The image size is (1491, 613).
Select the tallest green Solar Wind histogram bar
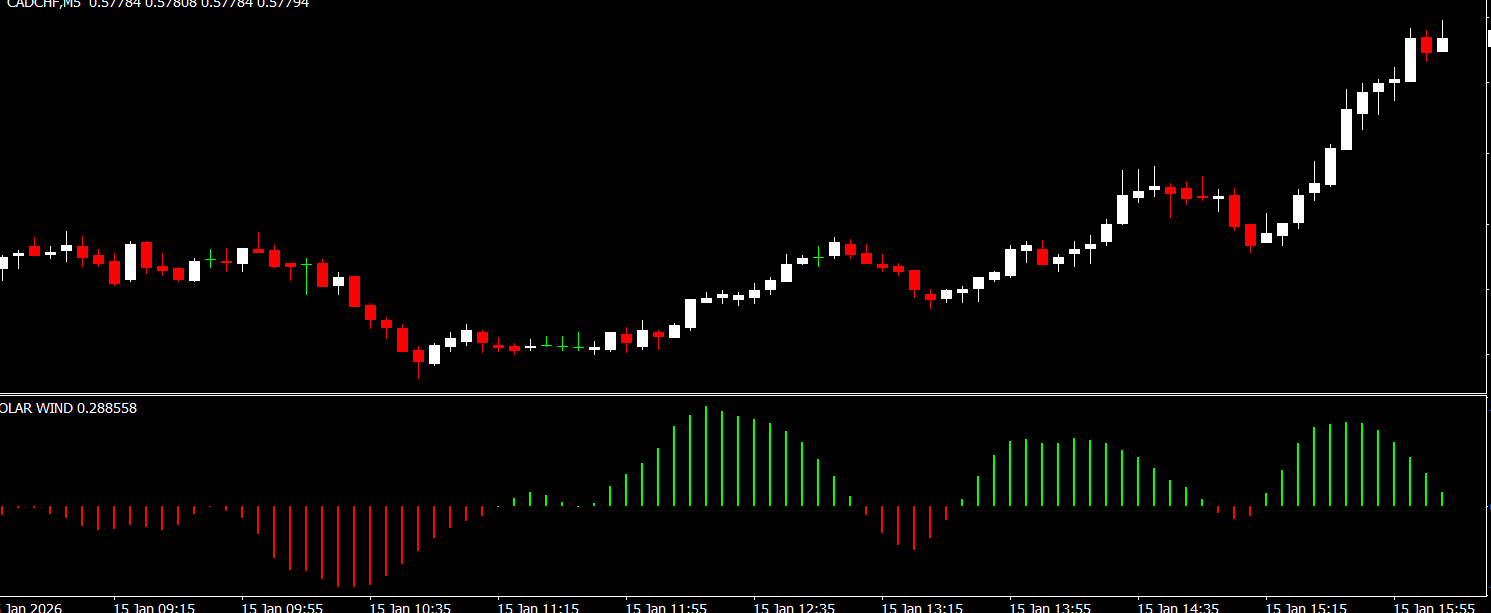[706, 455]
